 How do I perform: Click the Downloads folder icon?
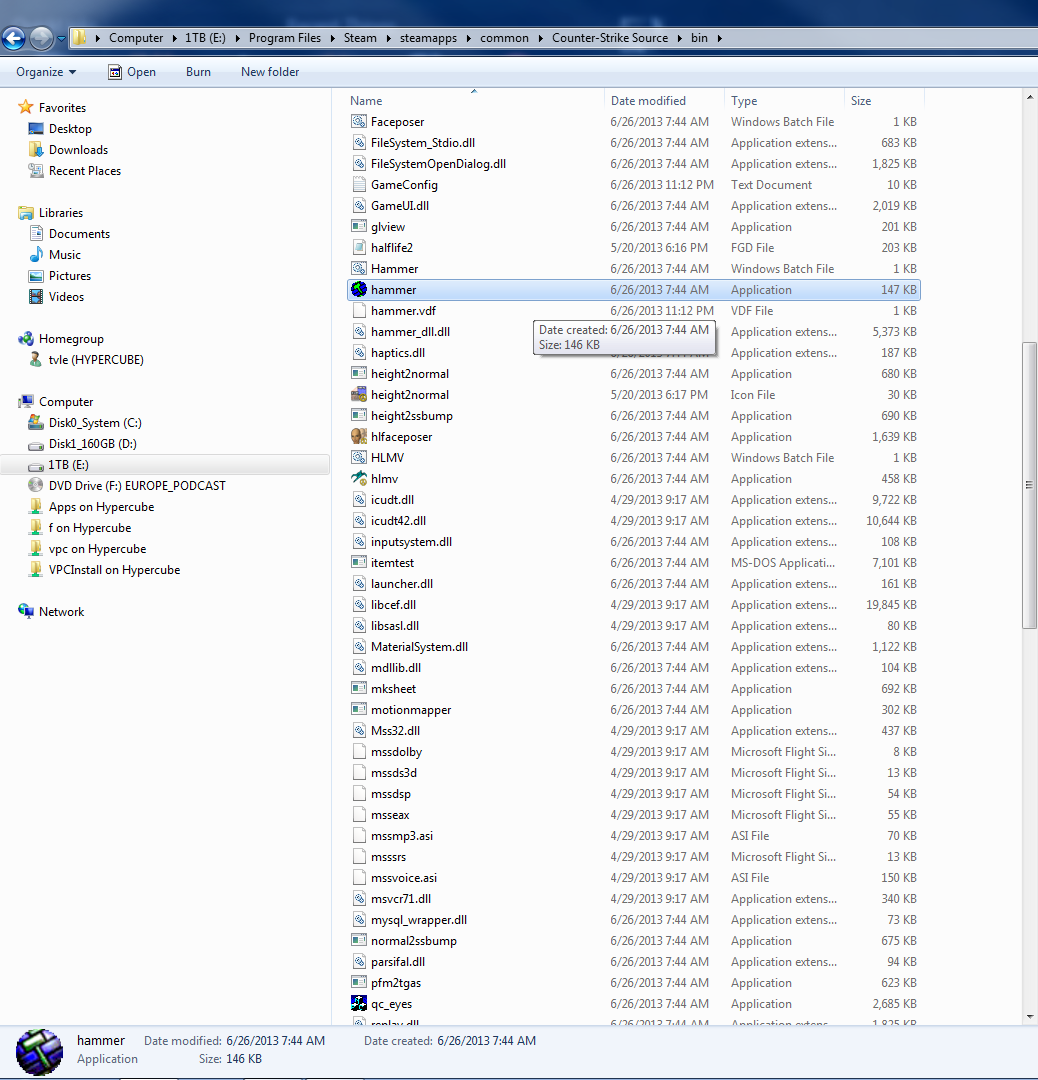pos(36,149)
